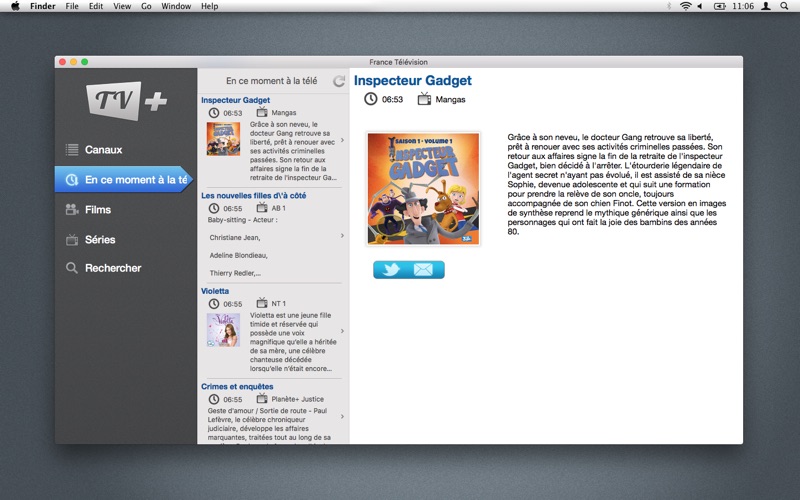
Task: Expand Les nouvelles filles row chevron
Action: click(342, 235)
